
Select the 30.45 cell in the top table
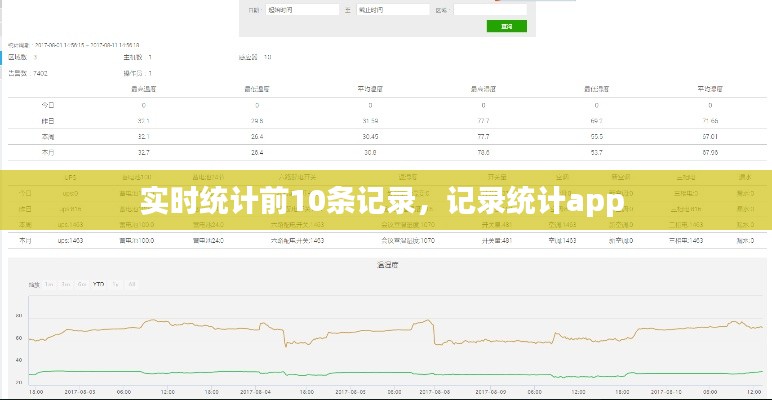point(370,136)
